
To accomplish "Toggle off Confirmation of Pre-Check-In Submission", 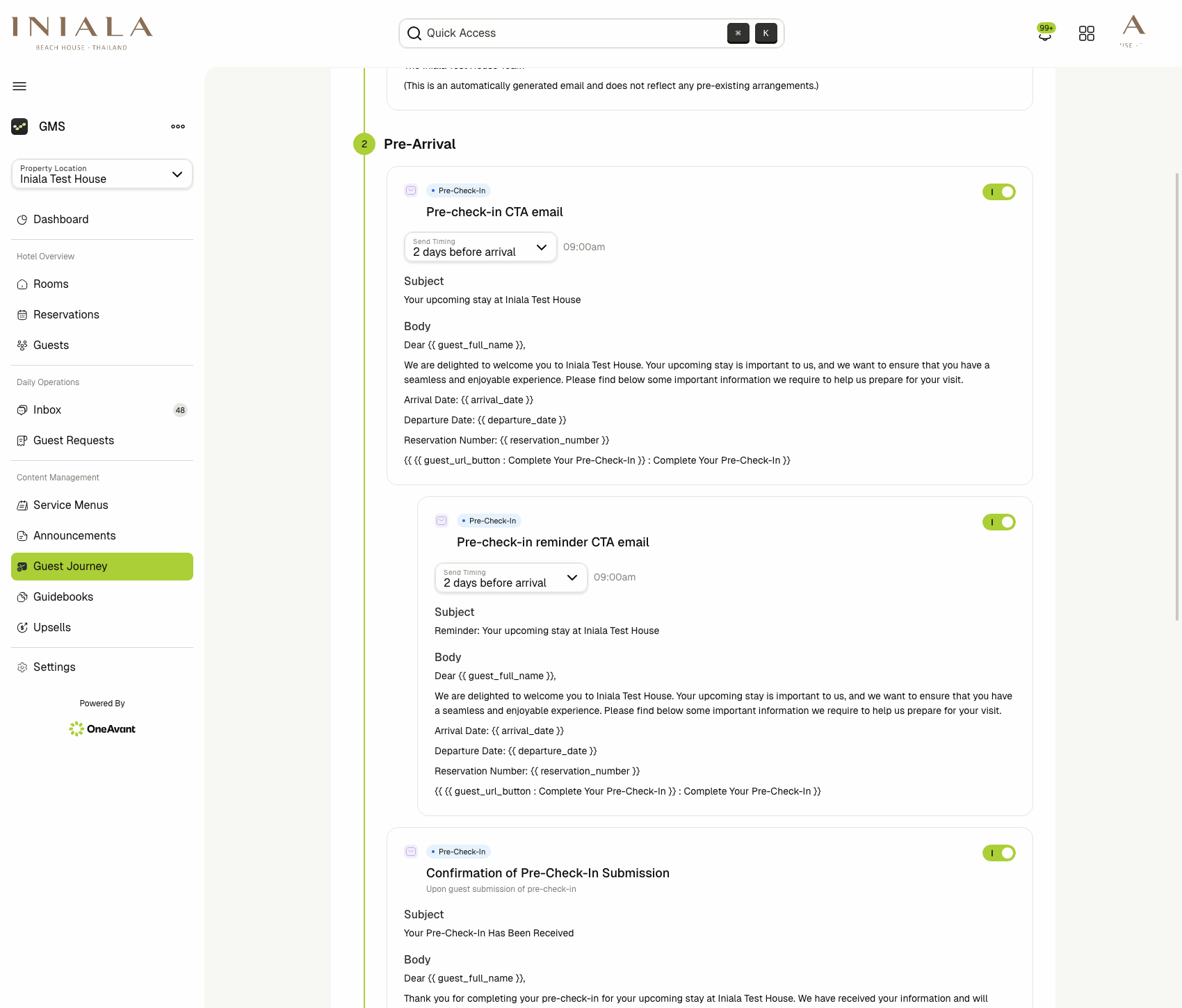I will [999, 853].
